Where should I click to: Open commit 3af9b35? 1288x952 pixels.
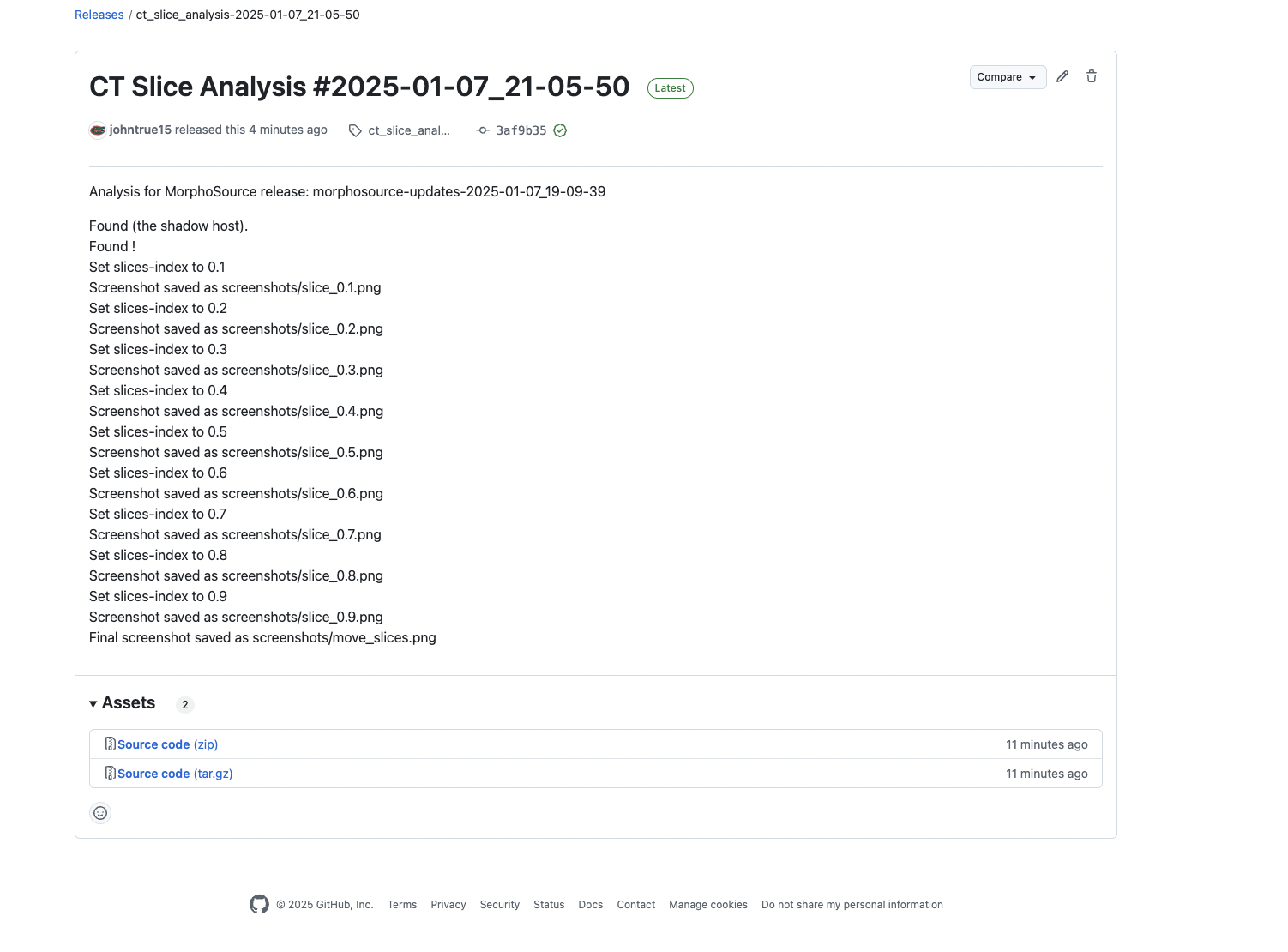coord(521,130)
